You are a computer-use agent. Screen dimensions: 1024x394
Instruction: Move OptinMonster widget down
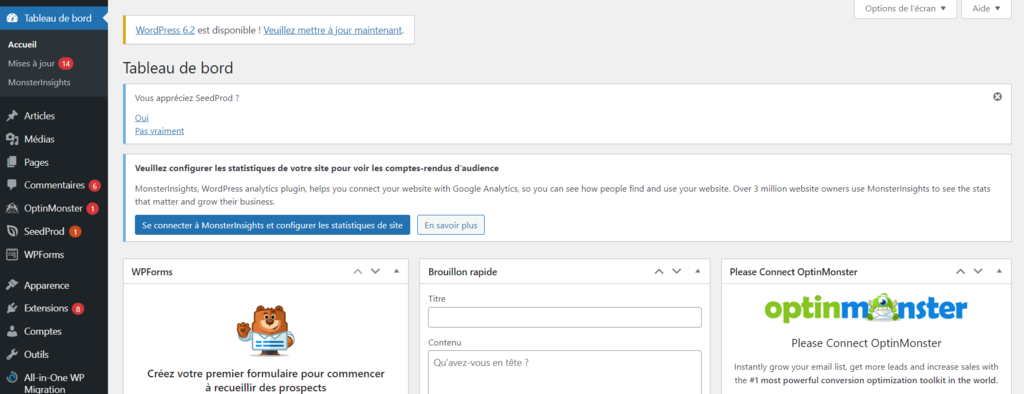point(978,271)
